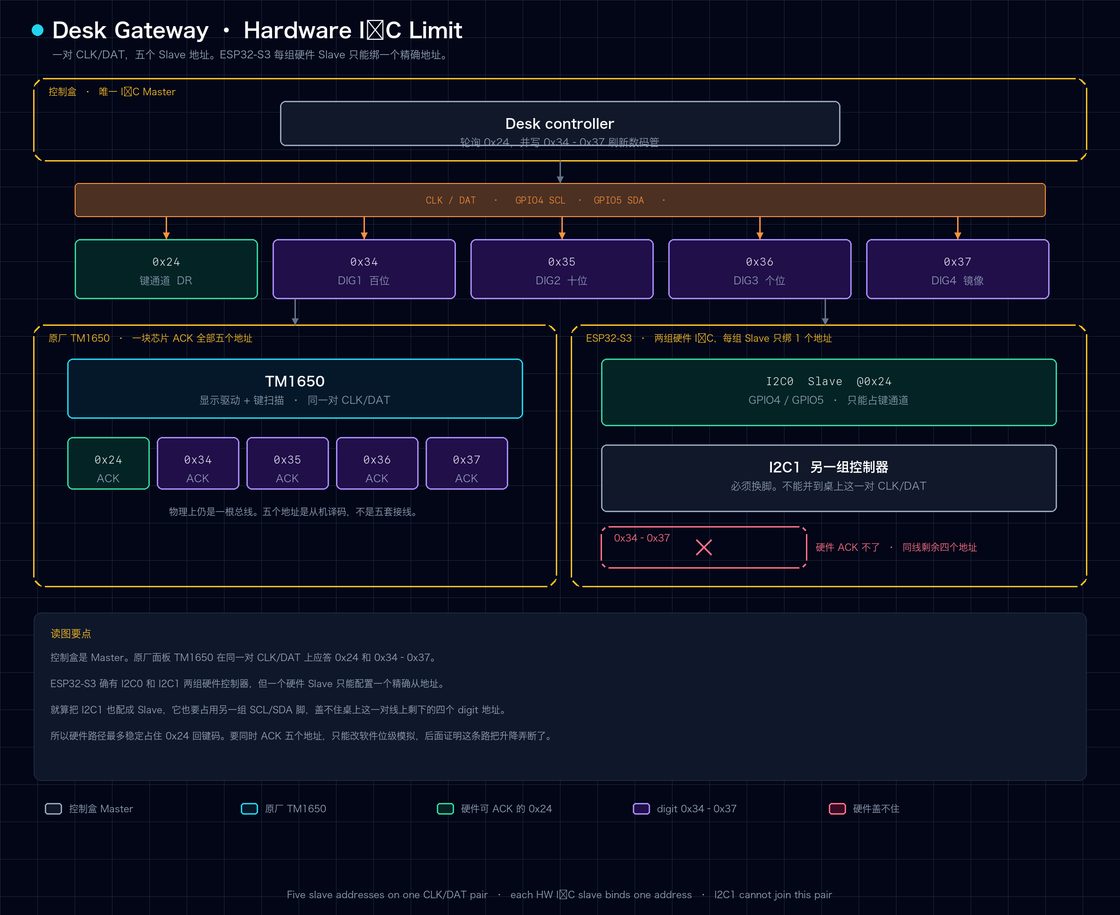
Task: Click the 原厂 TM1650 一块芯片 group label
Action: click(x=150, y=338)
